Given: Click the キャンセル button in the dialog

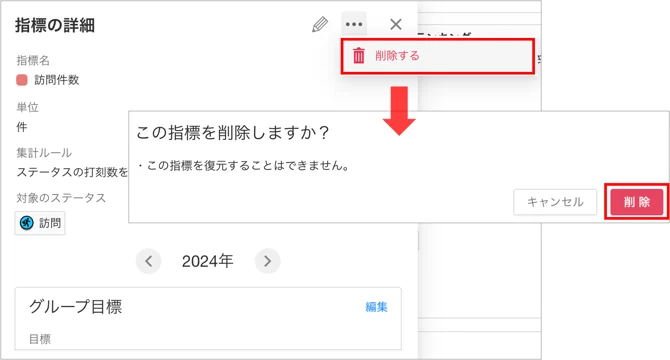Looking at the screenshot, I should coord(555,202).
